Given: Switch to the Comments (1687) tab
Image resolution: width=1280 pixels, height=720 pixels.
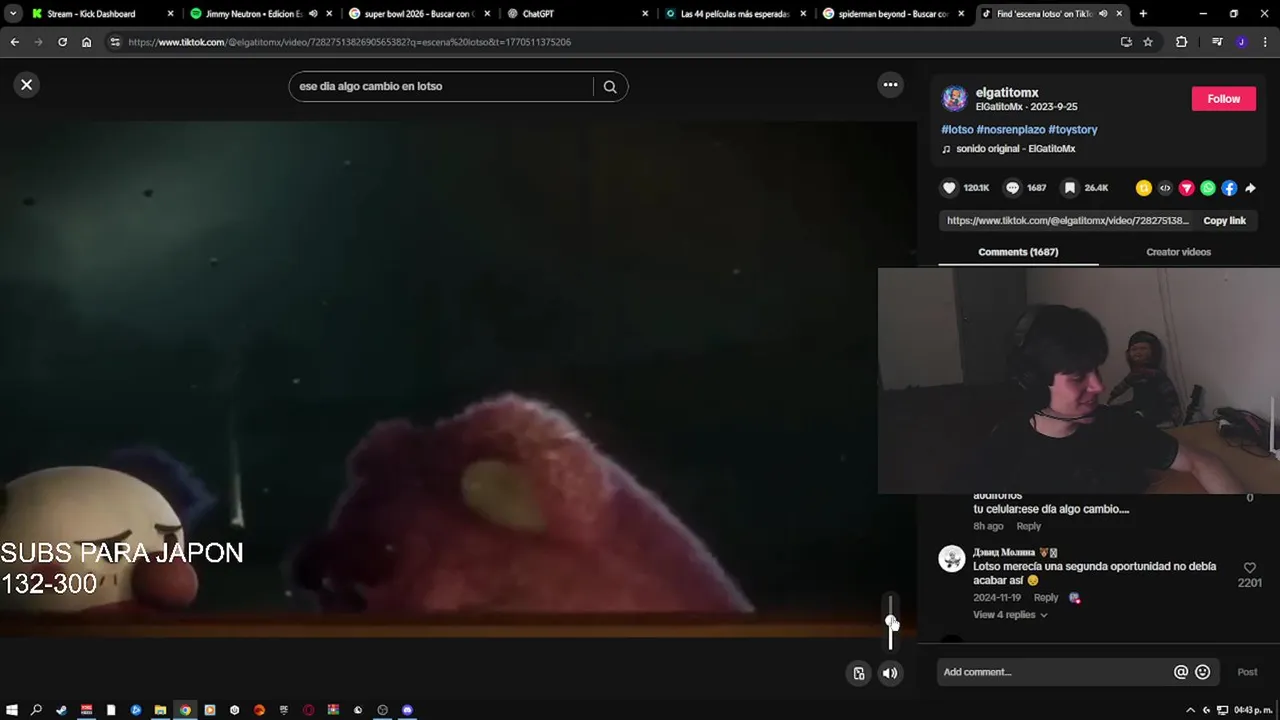Looking at the screenshot, I should click(1018, 252).
